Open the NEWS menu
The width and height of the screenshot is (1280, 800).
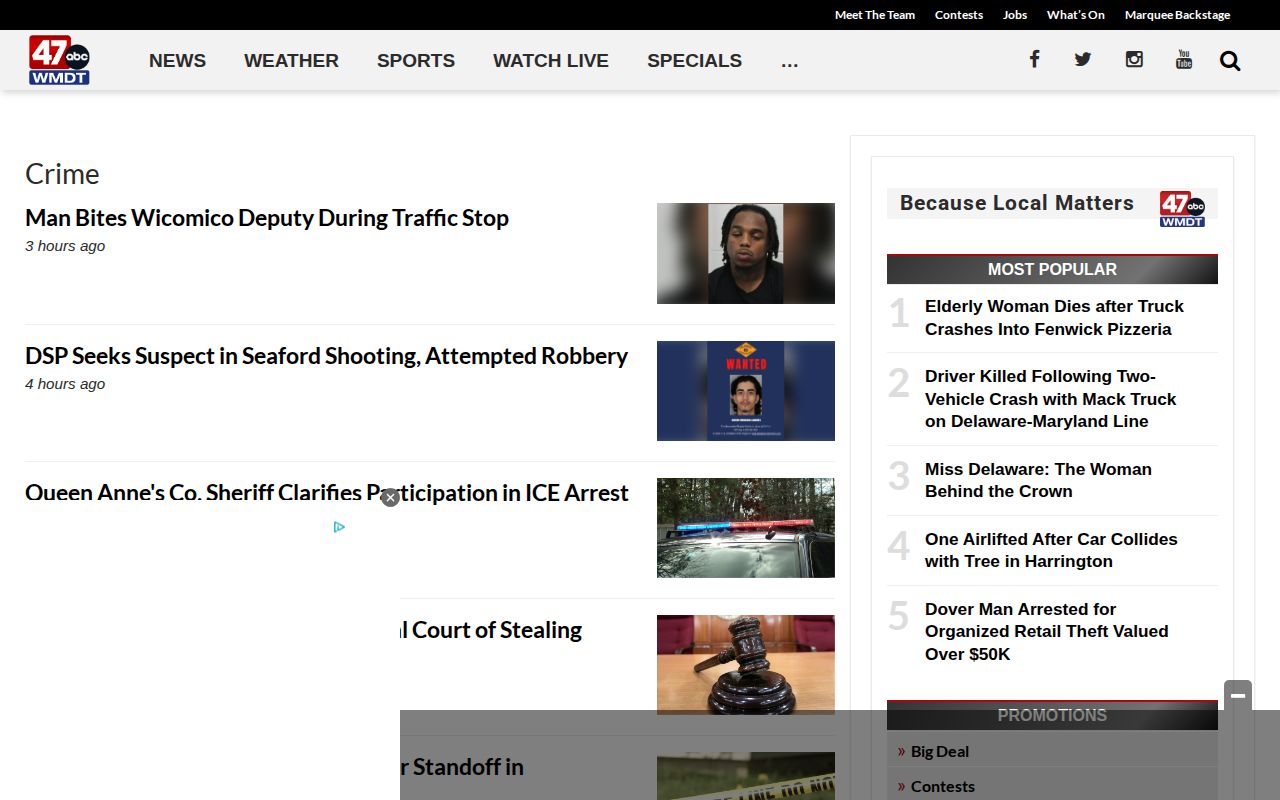point(177,61)
